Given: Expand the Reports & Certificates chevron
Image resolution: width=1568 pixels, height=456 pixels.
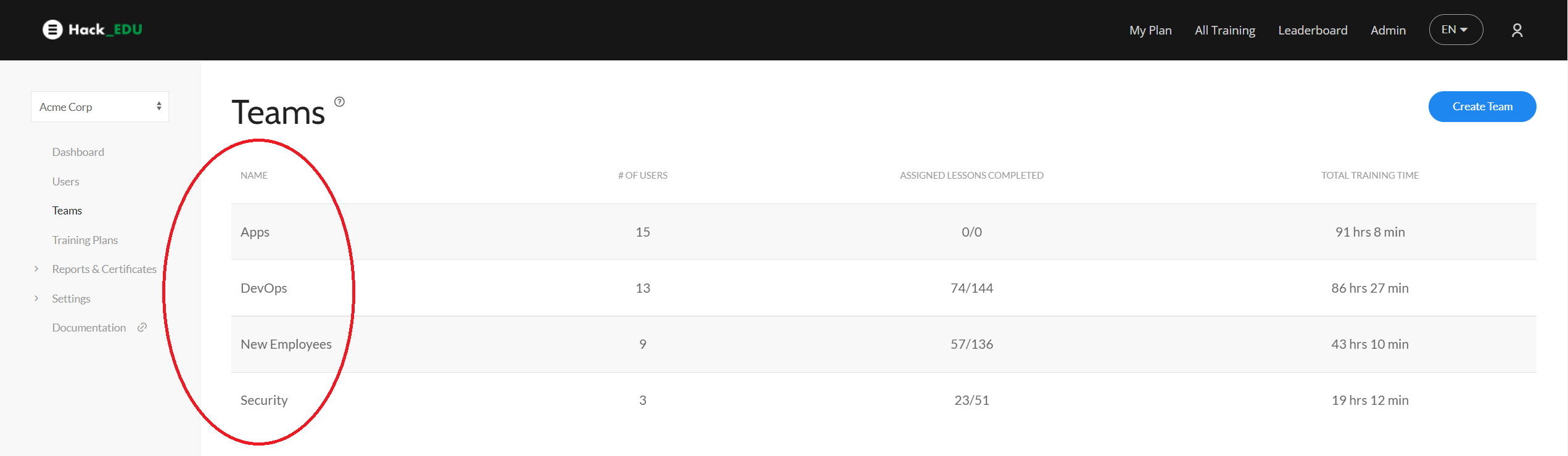Looking at the screenshot, I should pyautogui.click(x=36, y=269).
